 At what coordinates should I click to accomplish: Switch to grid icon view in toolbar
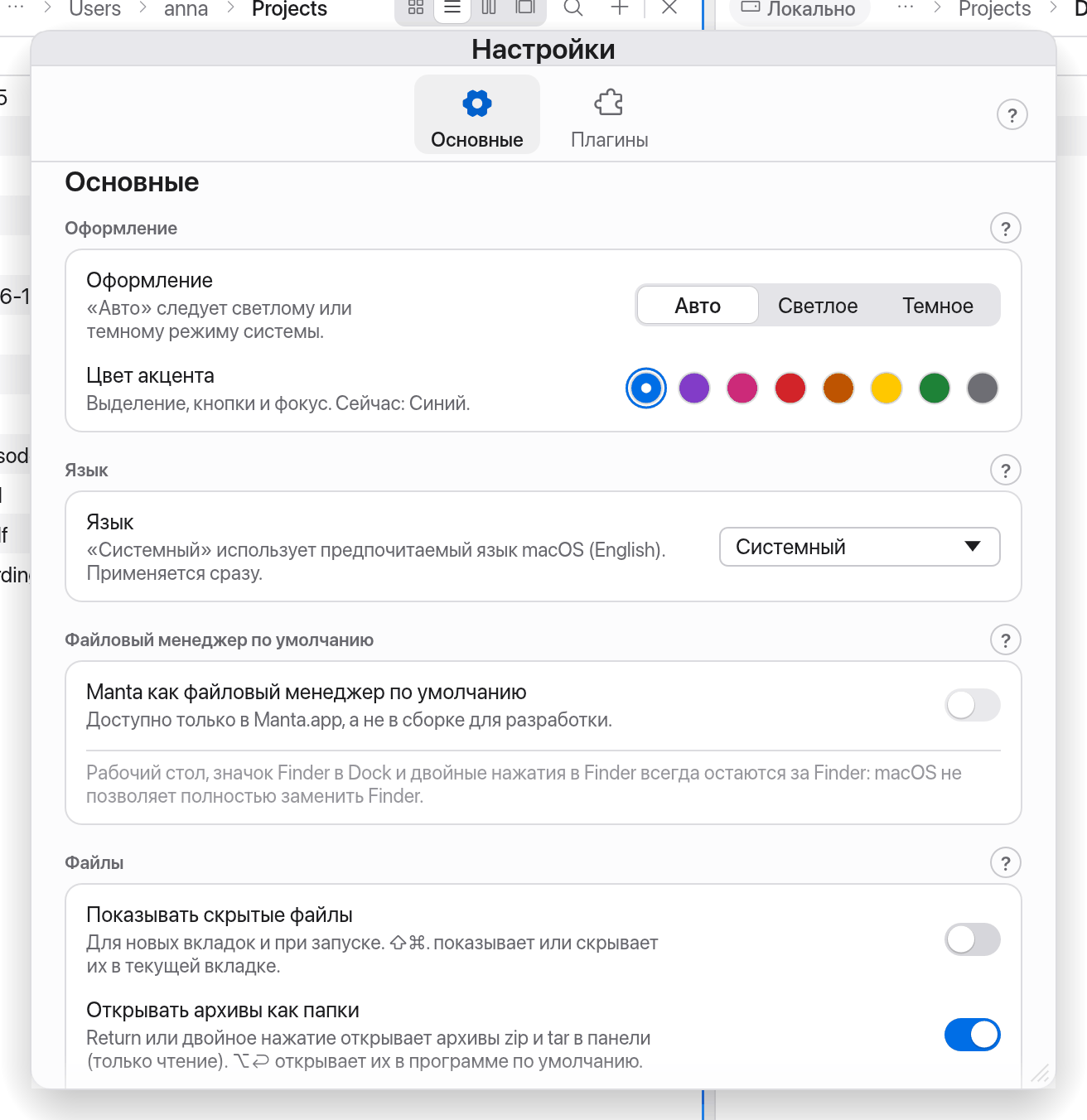tap(416, 8)
